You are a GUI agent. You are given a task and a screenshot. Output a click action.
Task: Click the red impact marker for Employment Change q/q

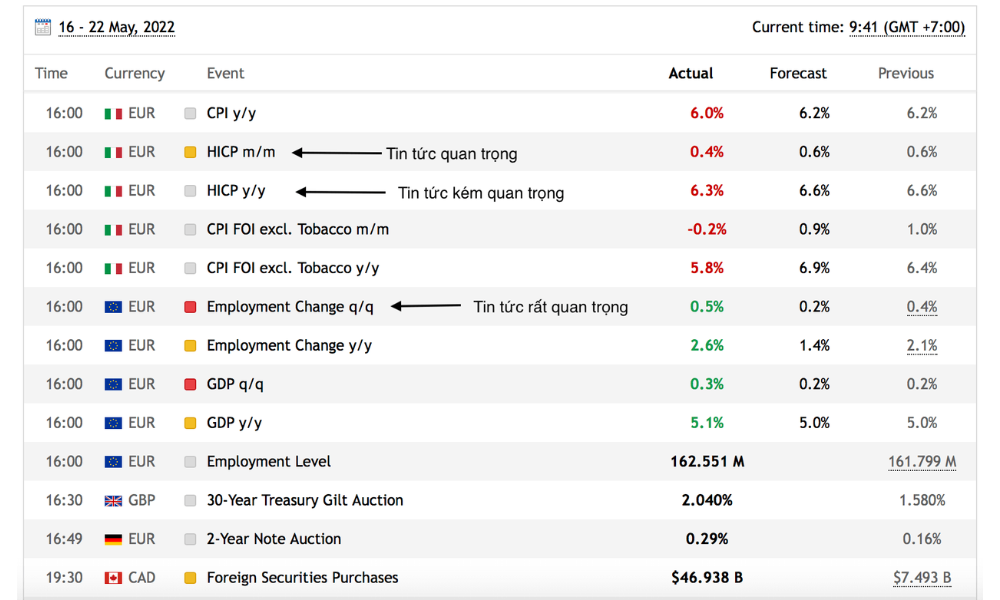tap(190, 307)
